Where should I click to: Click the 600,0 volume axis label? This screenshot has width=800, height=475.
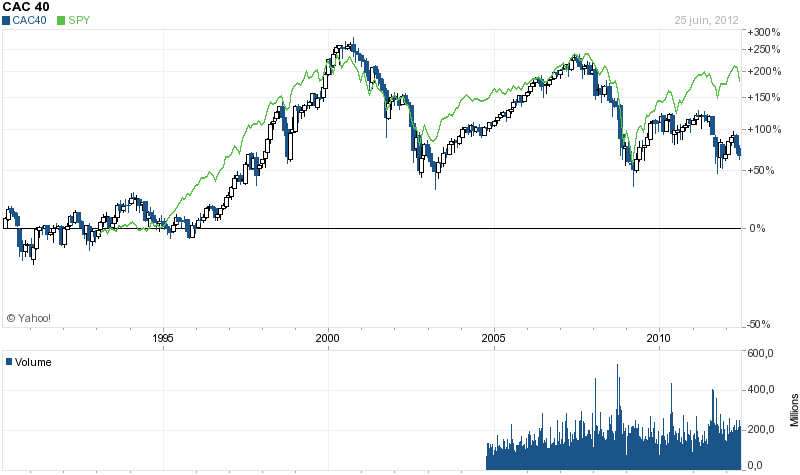[x=760, y=353]
